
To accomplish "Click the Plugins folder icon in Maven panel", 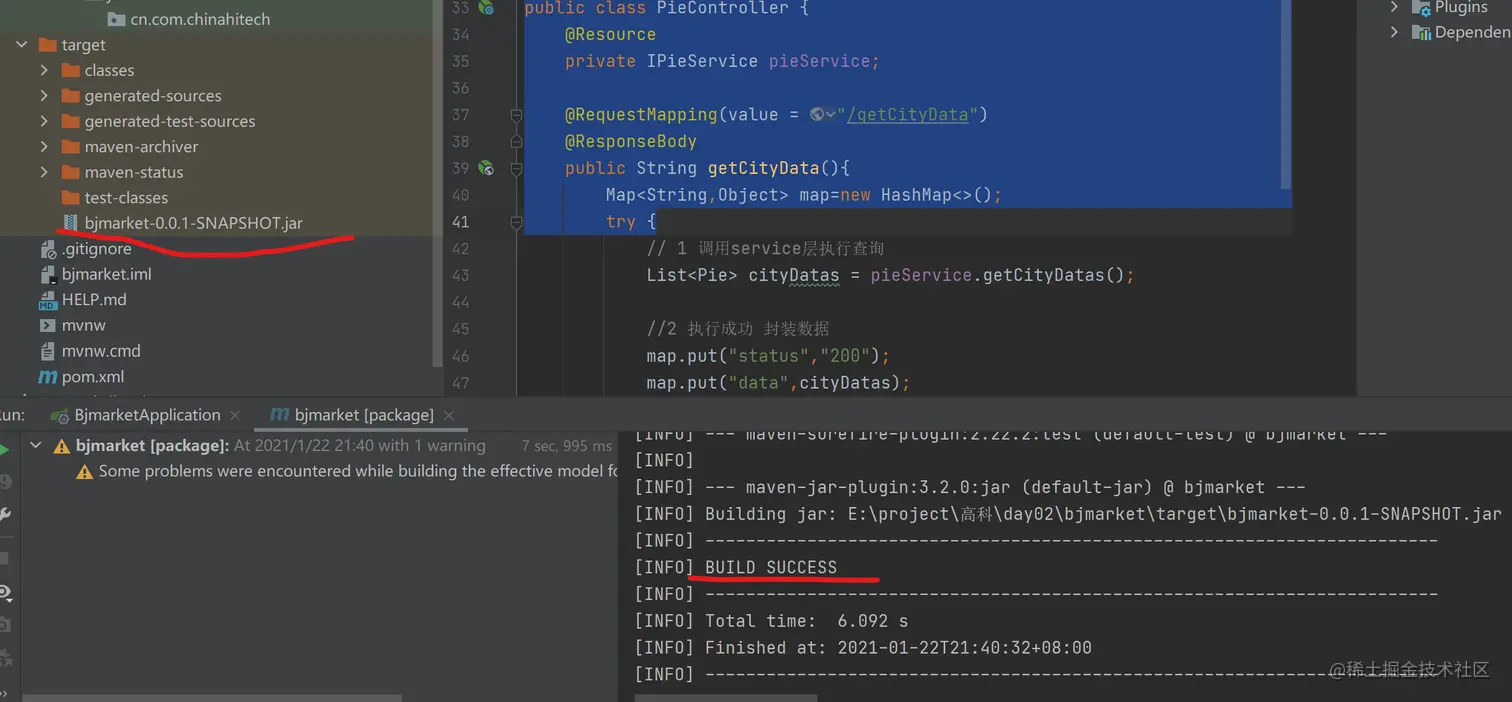I will pos(1420,7).
